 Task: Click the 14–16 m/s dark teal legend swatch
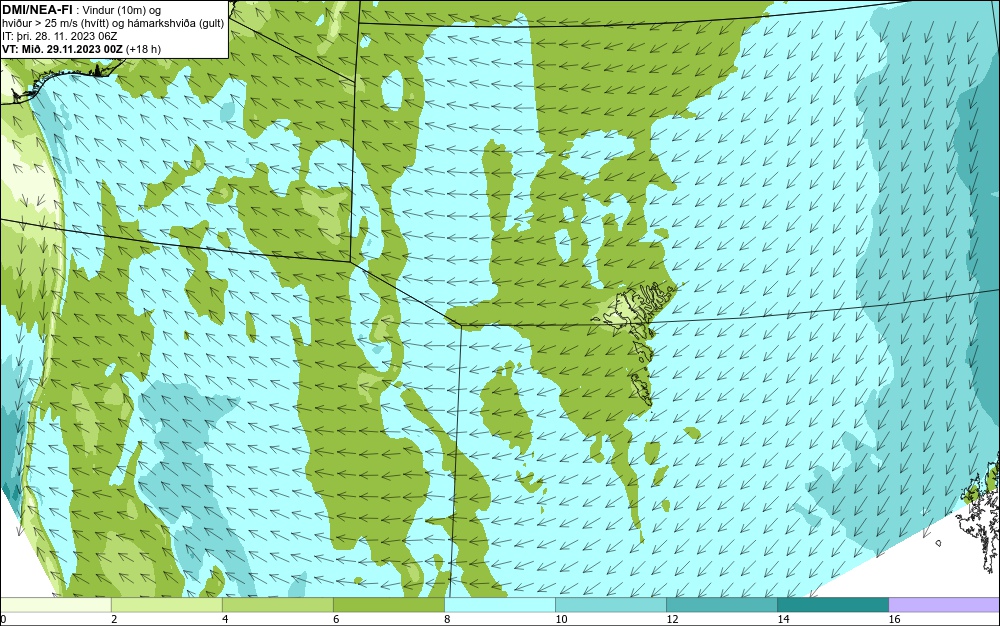832,605
